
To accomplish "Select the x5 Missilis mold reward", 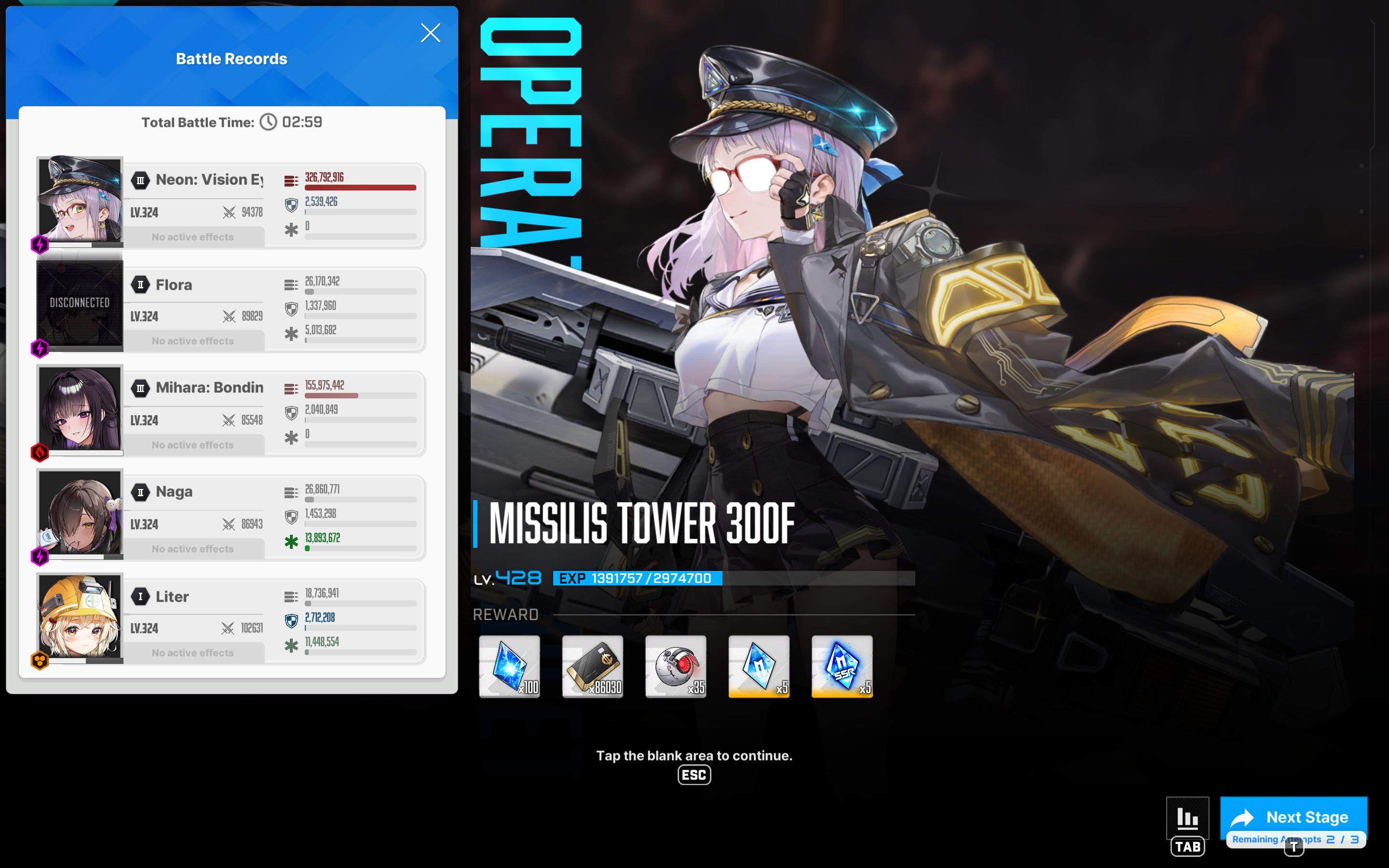I will 759,666.
